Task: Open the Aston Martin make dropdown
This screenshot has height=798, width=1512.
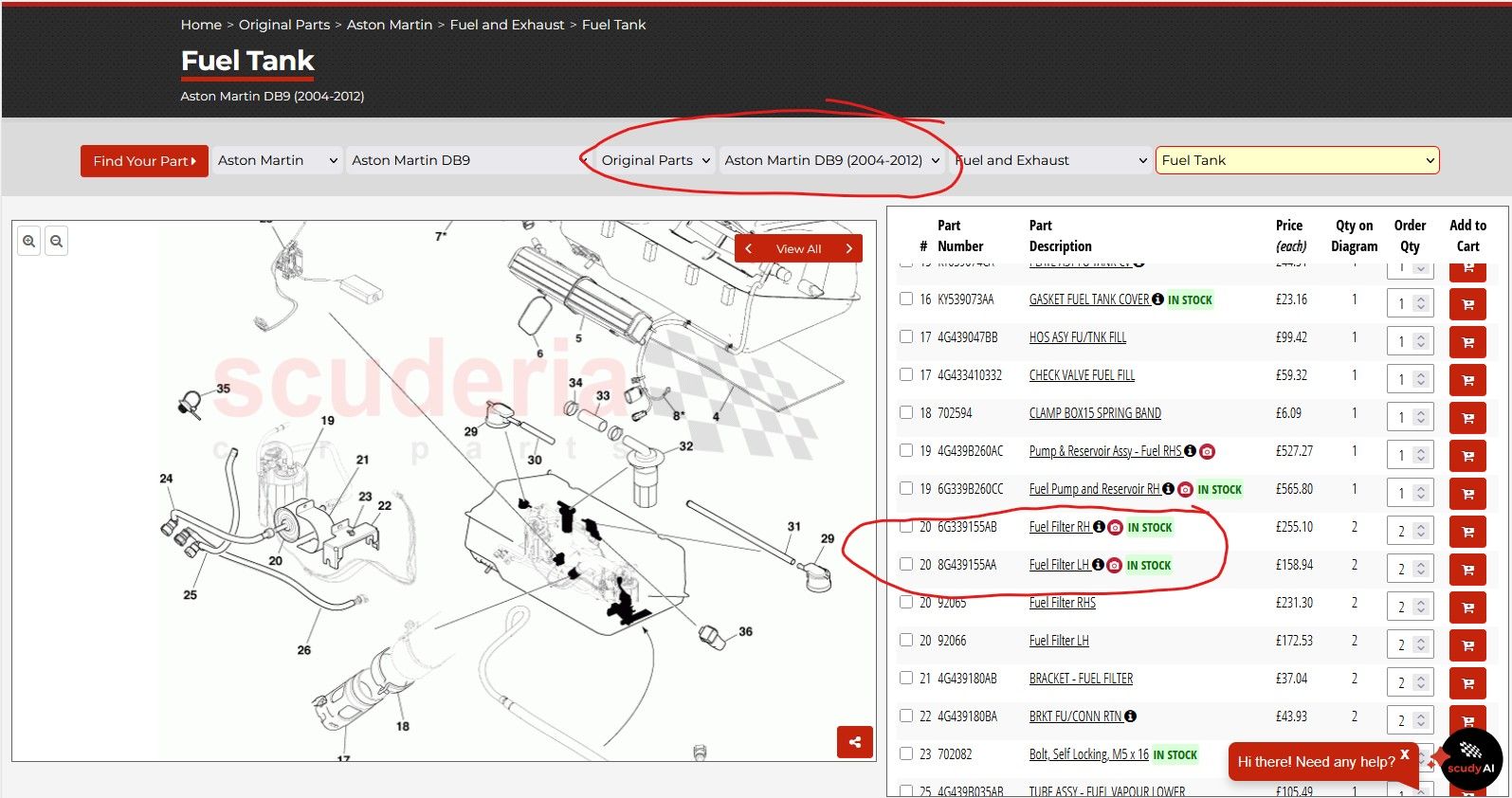Action: 277,160
